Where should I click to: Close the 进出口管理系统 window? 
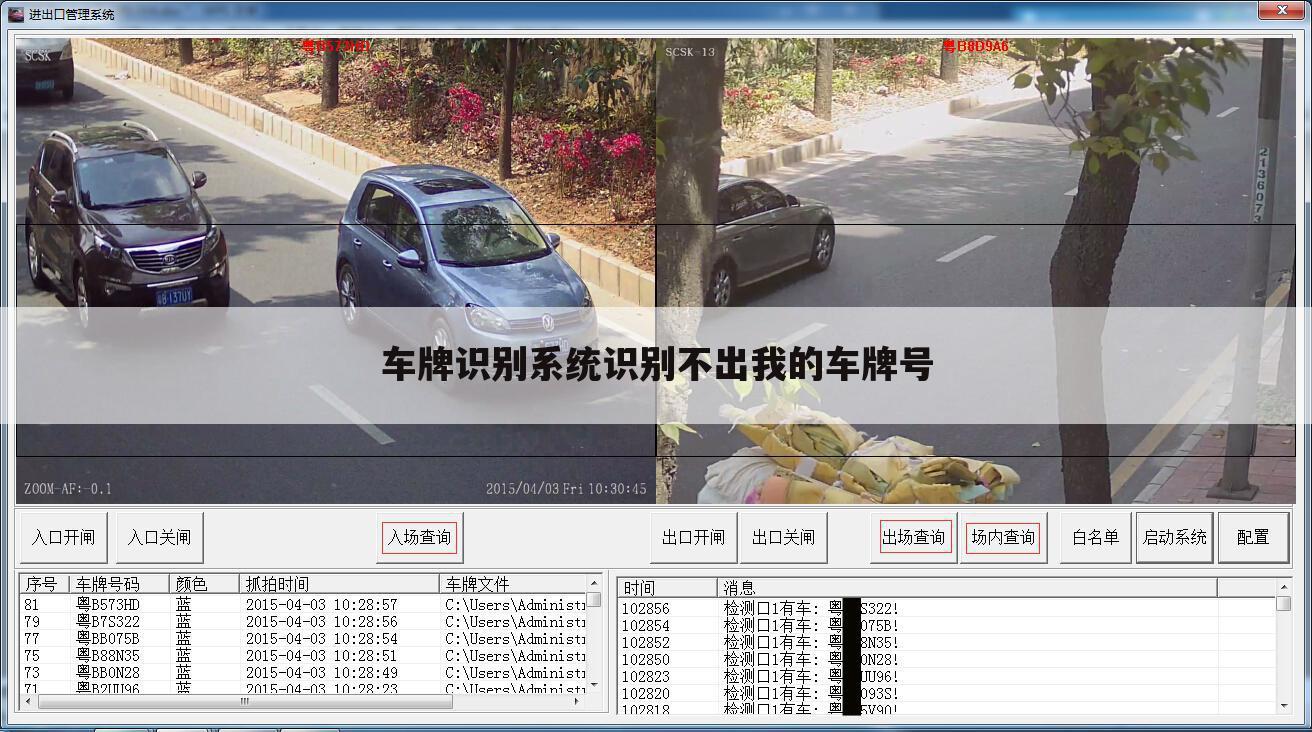(x=1283, y=11)
